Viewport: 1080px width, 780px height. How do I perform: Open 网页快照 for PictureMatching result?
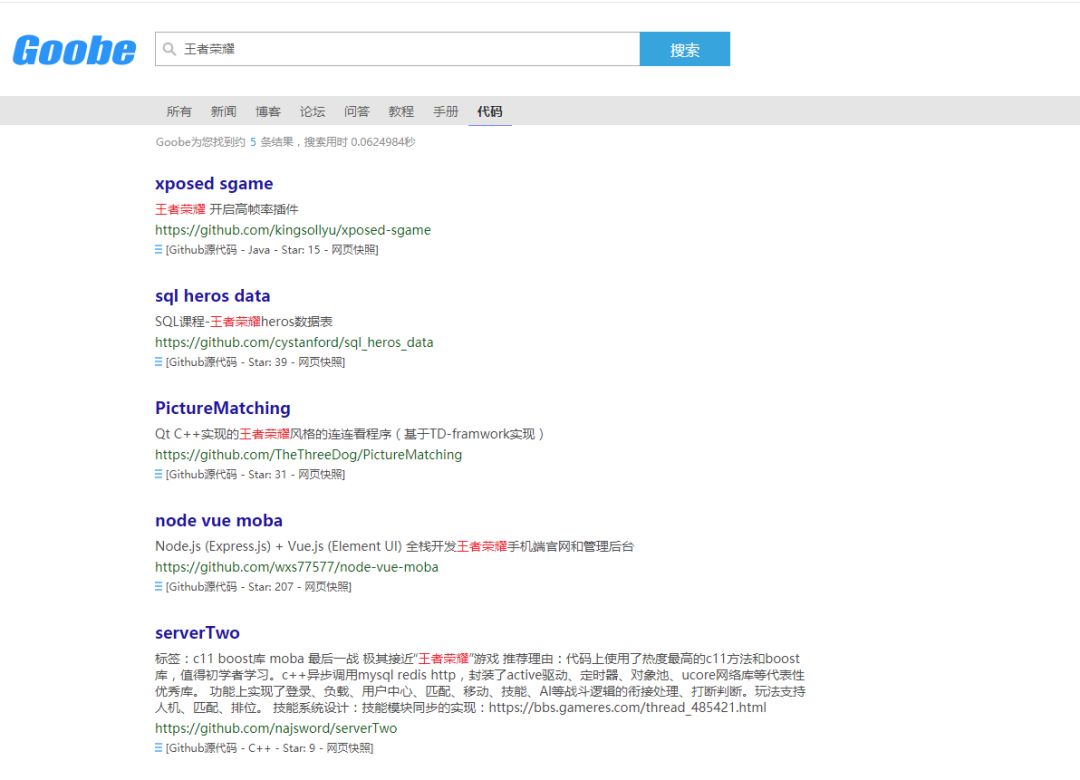(x=320, y=475)
